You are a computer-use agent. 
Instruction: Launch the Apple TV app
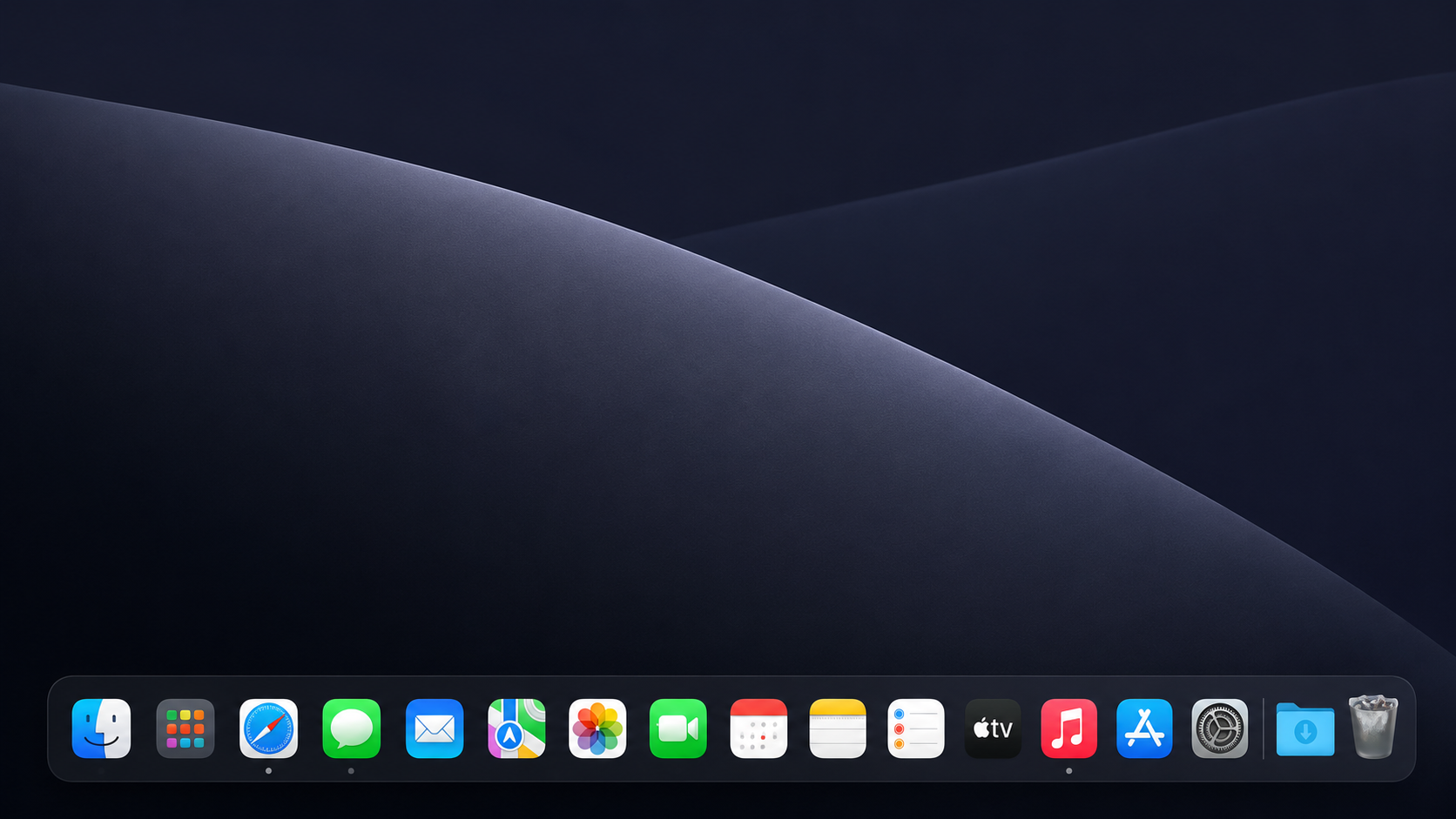tap(993, 728)
